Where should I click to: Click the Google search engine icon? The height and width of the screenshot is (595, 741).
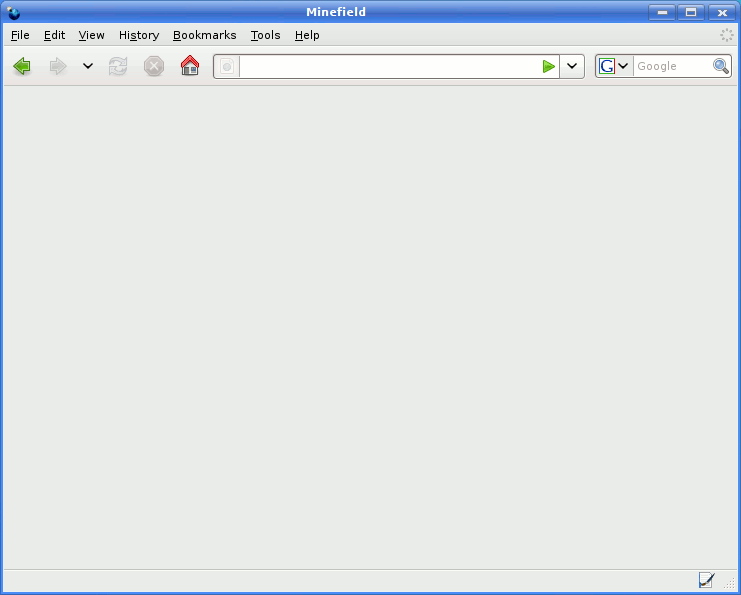(607, 66)
